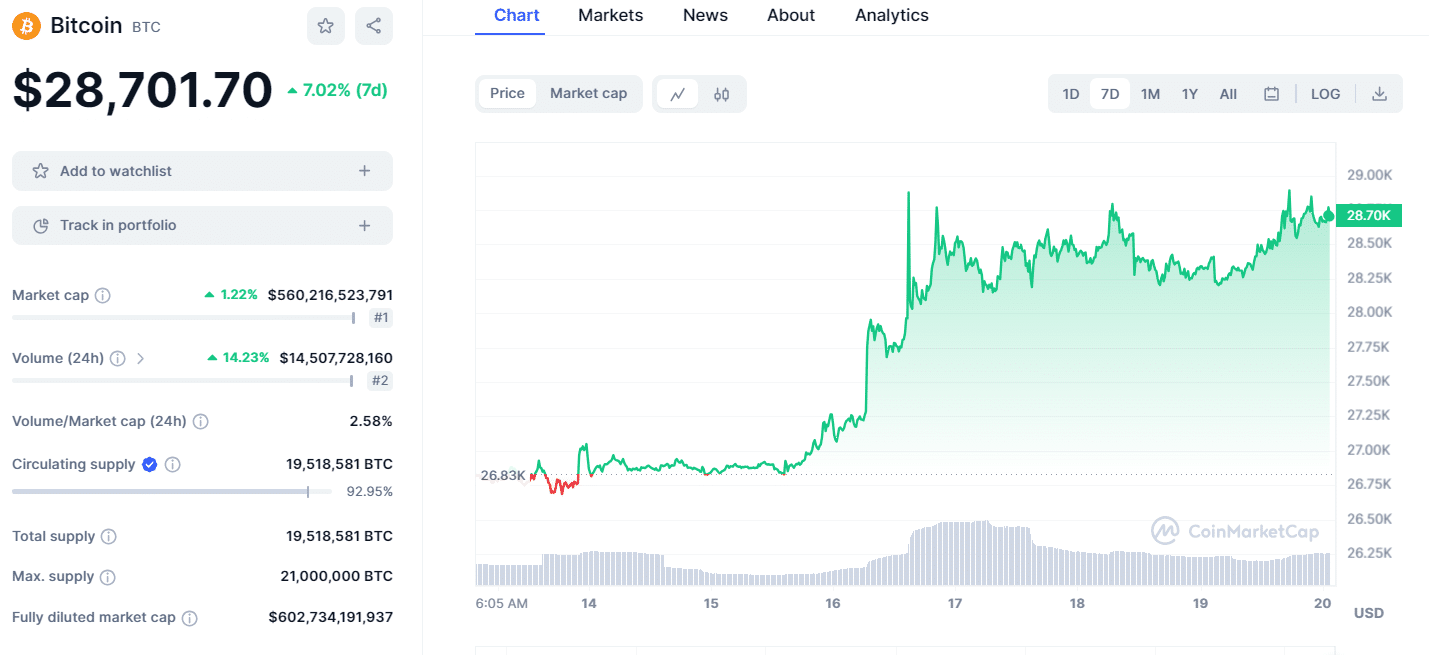This screenshot has height=655, width=1429.
Task: Show info tooltip for Max. supply
Action: [108, 577]
